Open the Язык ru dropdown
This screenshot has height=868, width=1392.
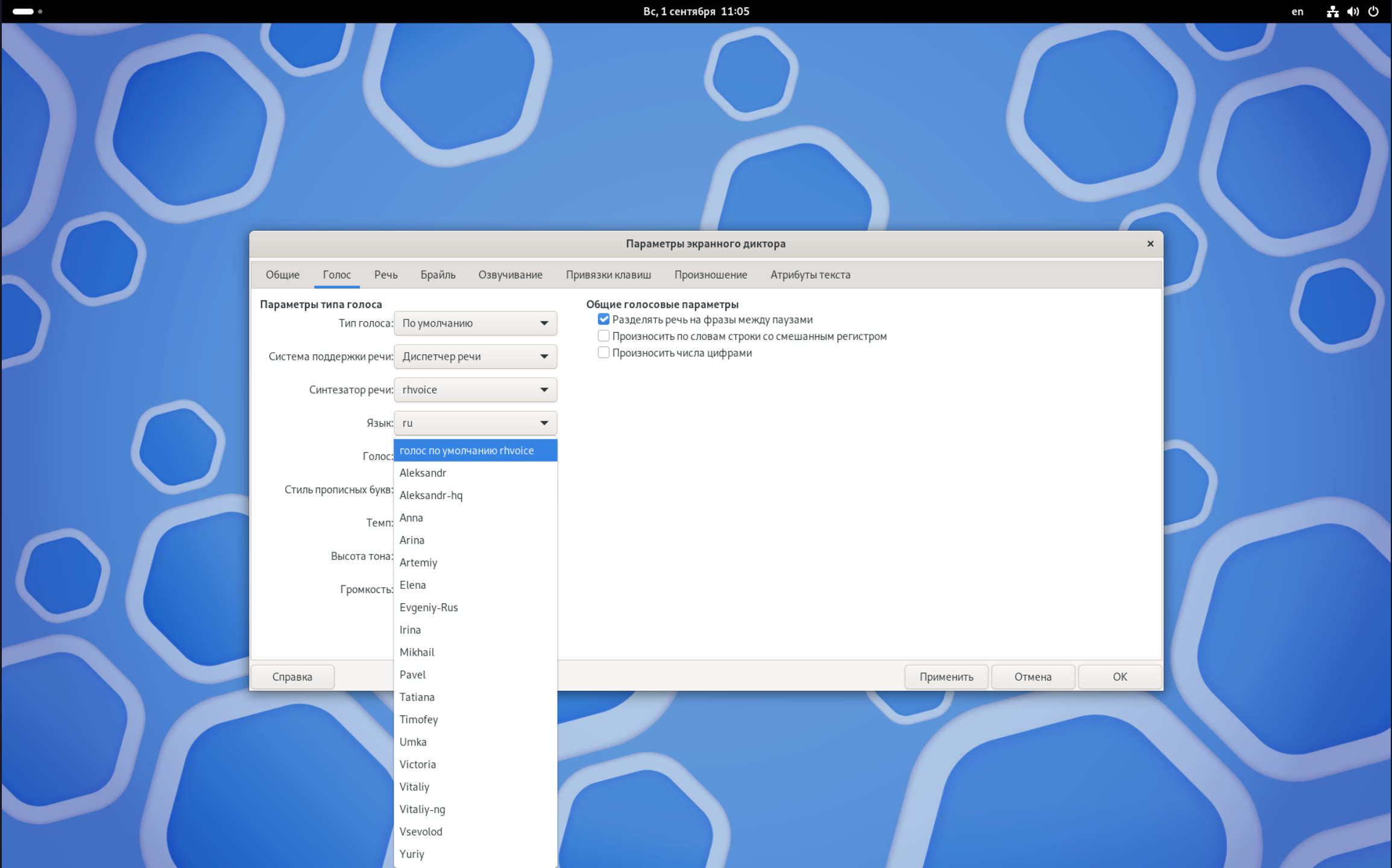coord(475,423)
